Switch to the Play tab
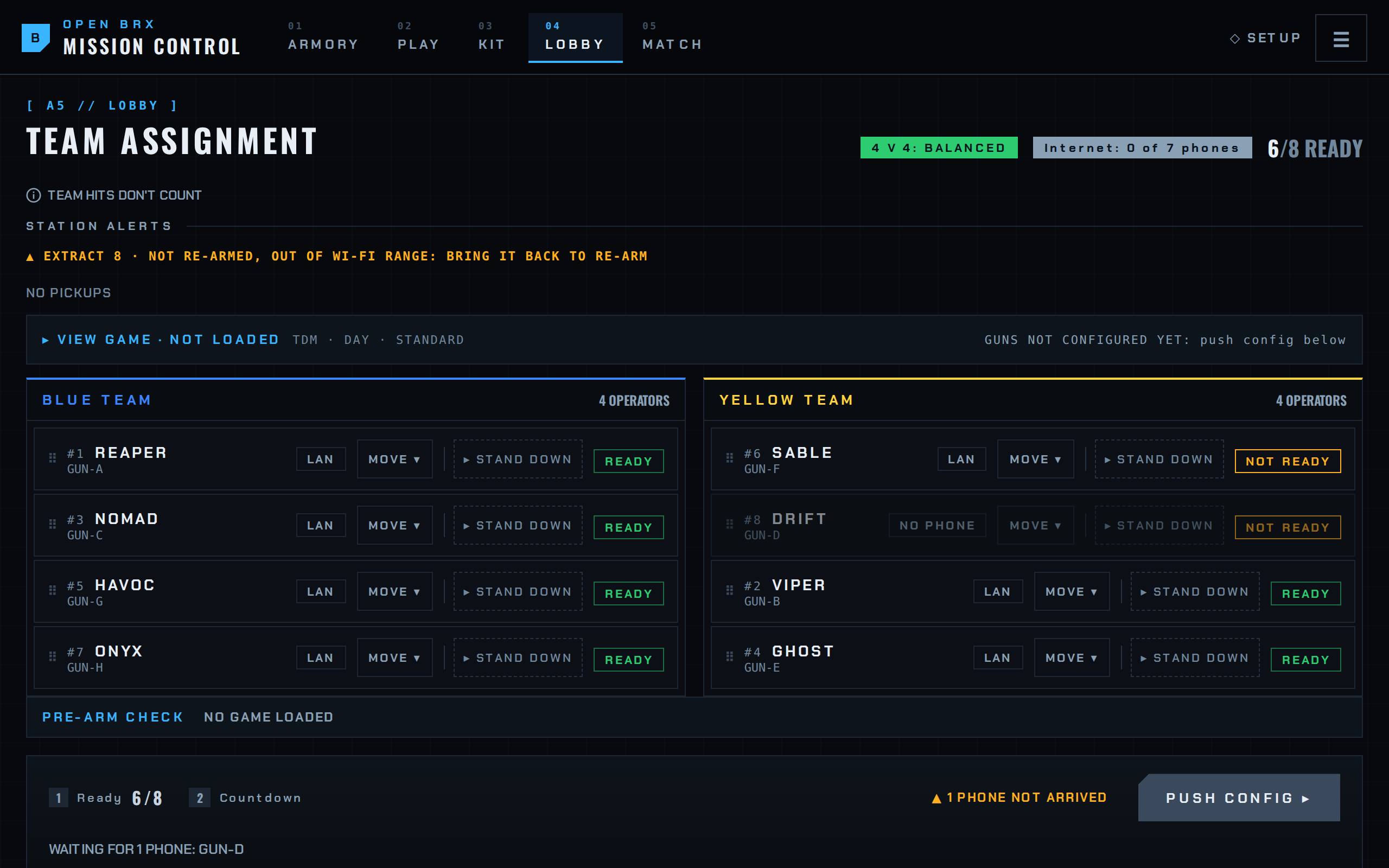The height and width of the screenshot is (868, 1389). (x=418, y=37)
